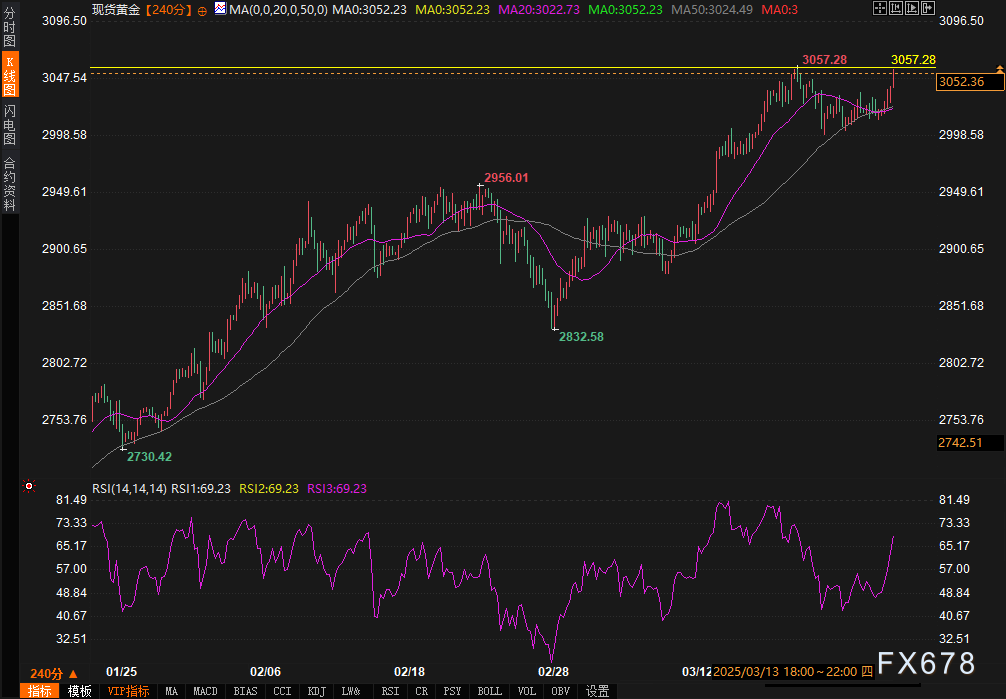Image resolution: width=1006 pixels, height=699 pixels.
Task: Open the 240分 timeframe dropdown
Action: (x=50, y=673)
